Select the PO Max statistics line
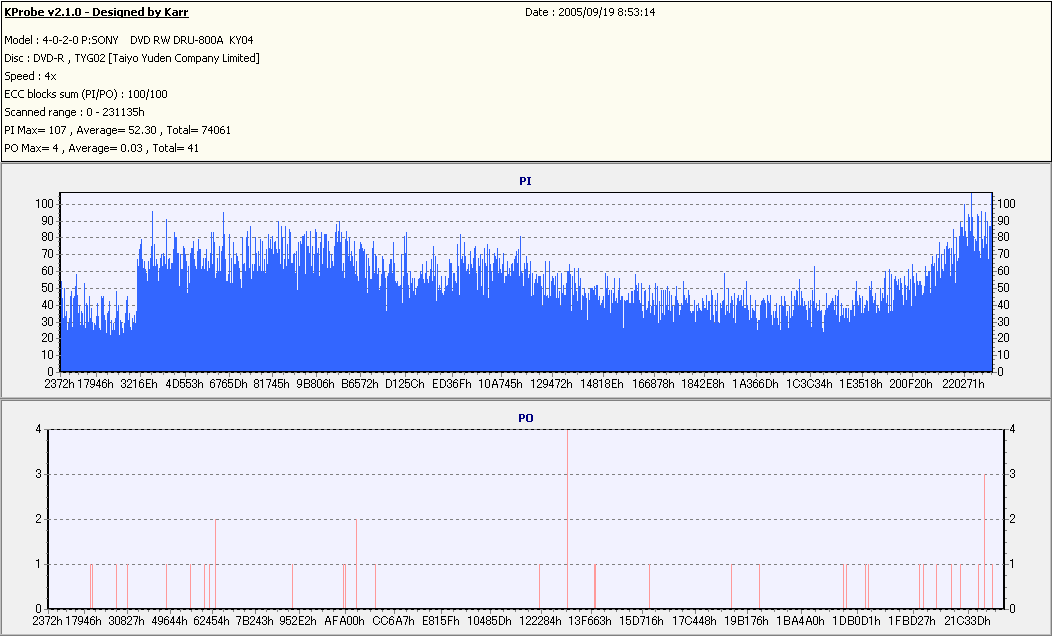 (101, 148)
